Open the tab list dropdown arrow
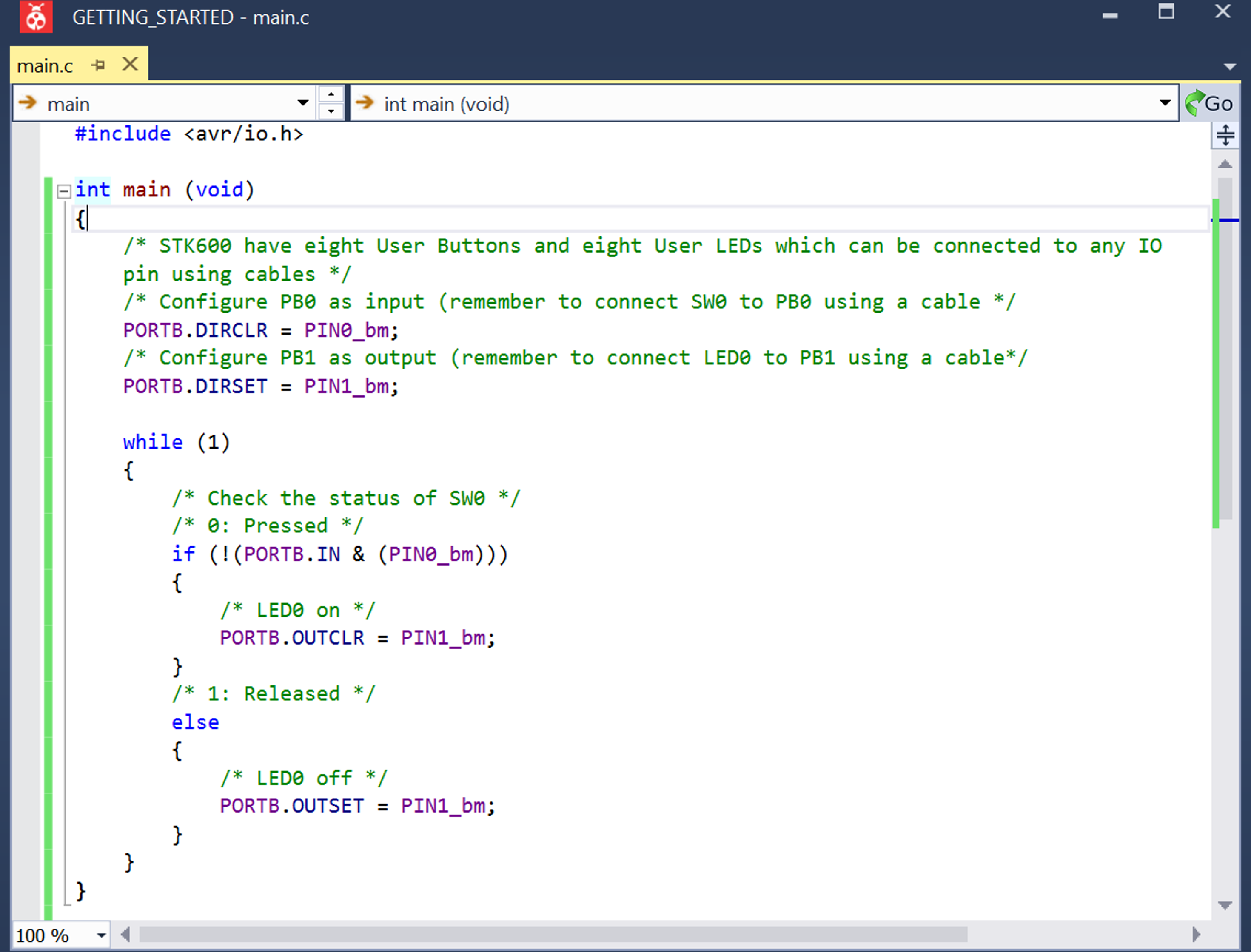This screenshot has width=1251, height=952. pos(1229,67)
